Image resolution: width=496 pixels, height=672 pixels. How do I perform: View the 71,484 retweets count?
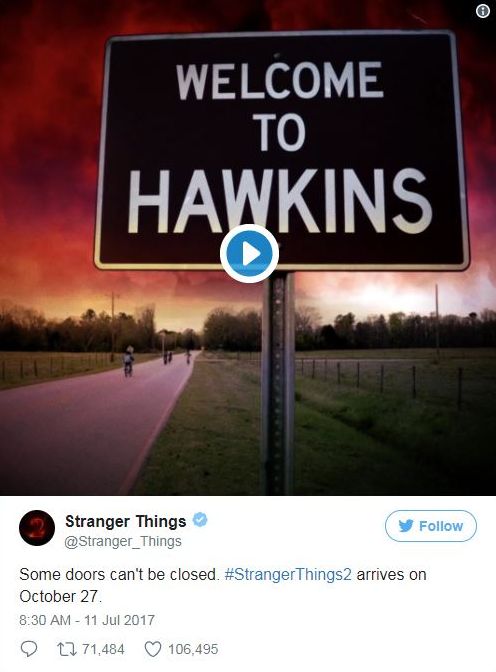(x=103, y=649)
